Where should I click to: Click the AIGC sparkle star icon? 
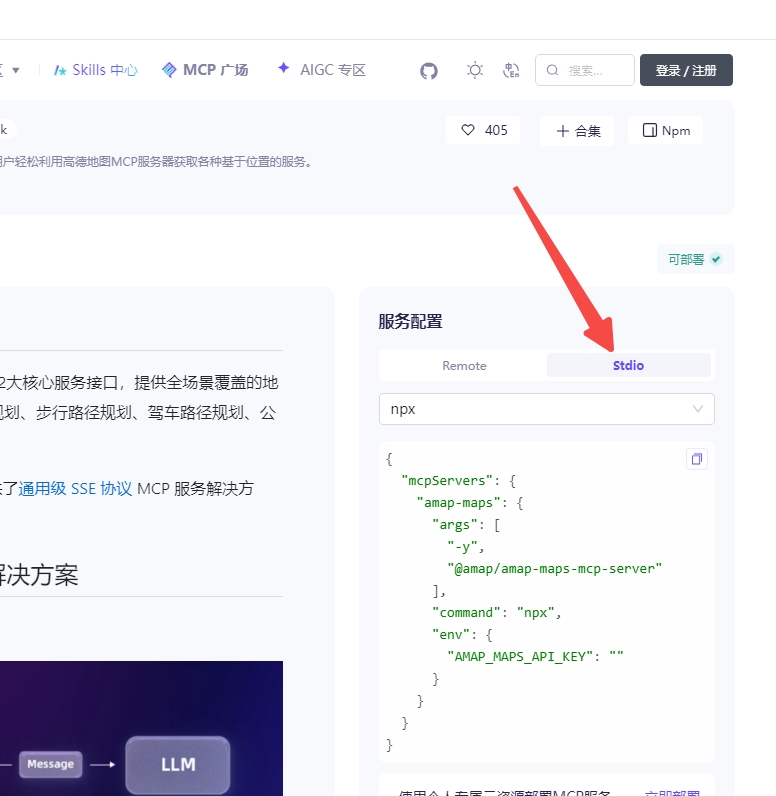point(284,68)
